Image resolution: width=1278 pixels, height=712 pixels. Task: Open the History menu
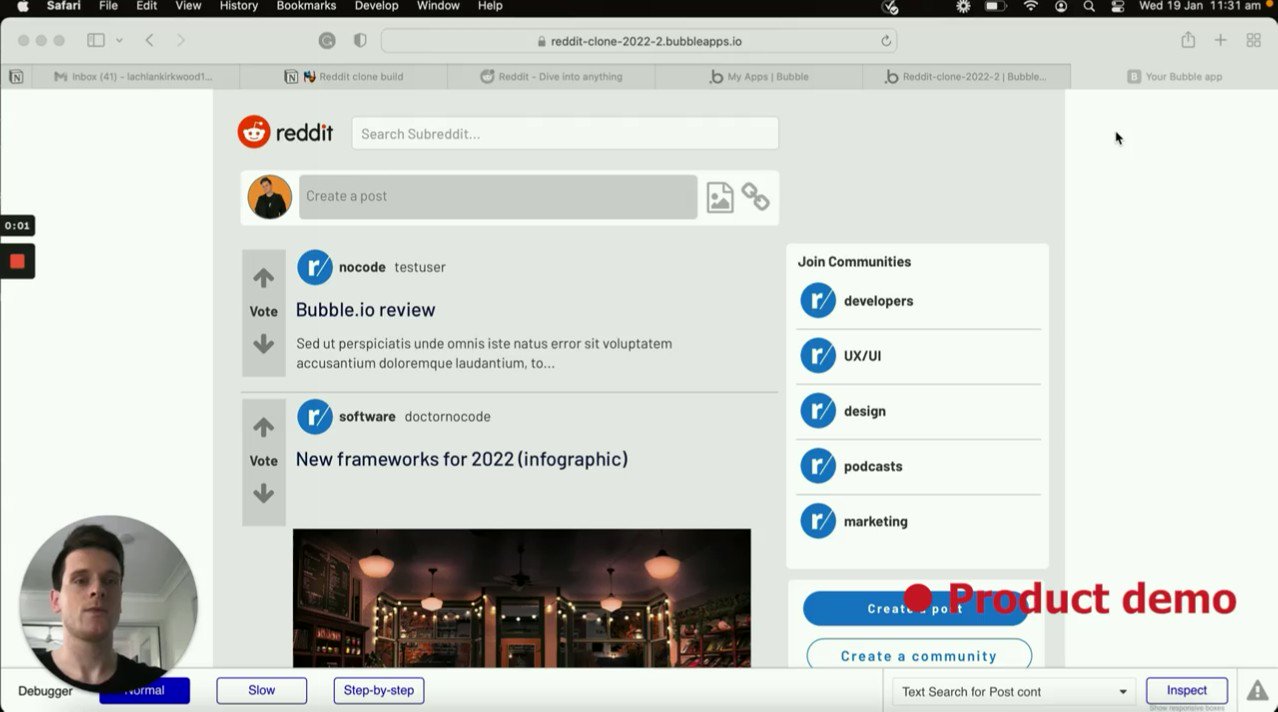(x=238, y=6)
